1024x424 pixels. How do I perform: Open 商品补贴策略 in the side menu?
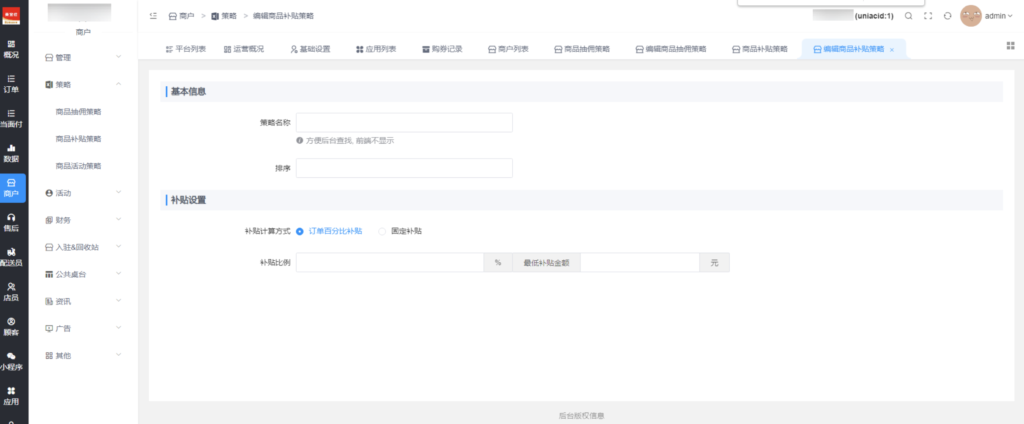point(78,139)
